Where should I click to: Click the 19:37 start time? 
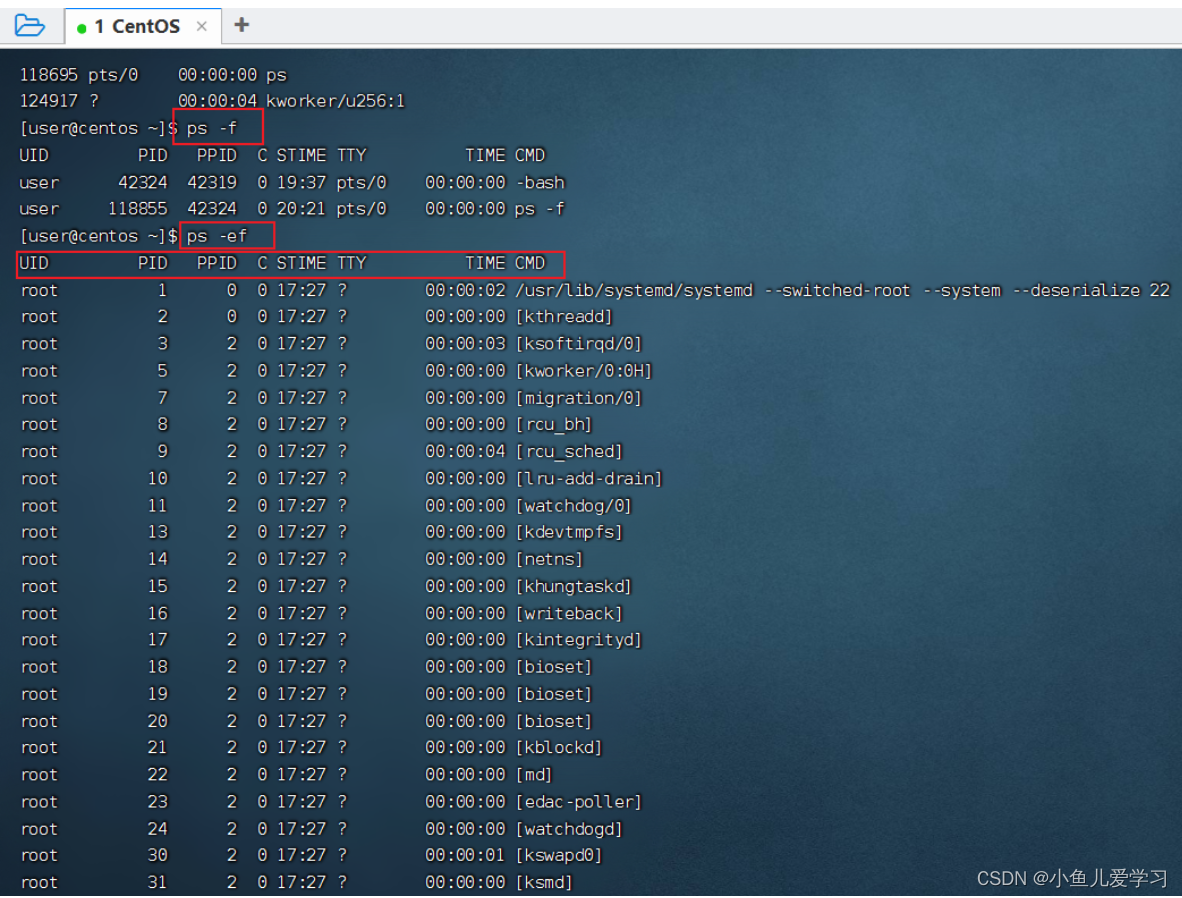302,182
